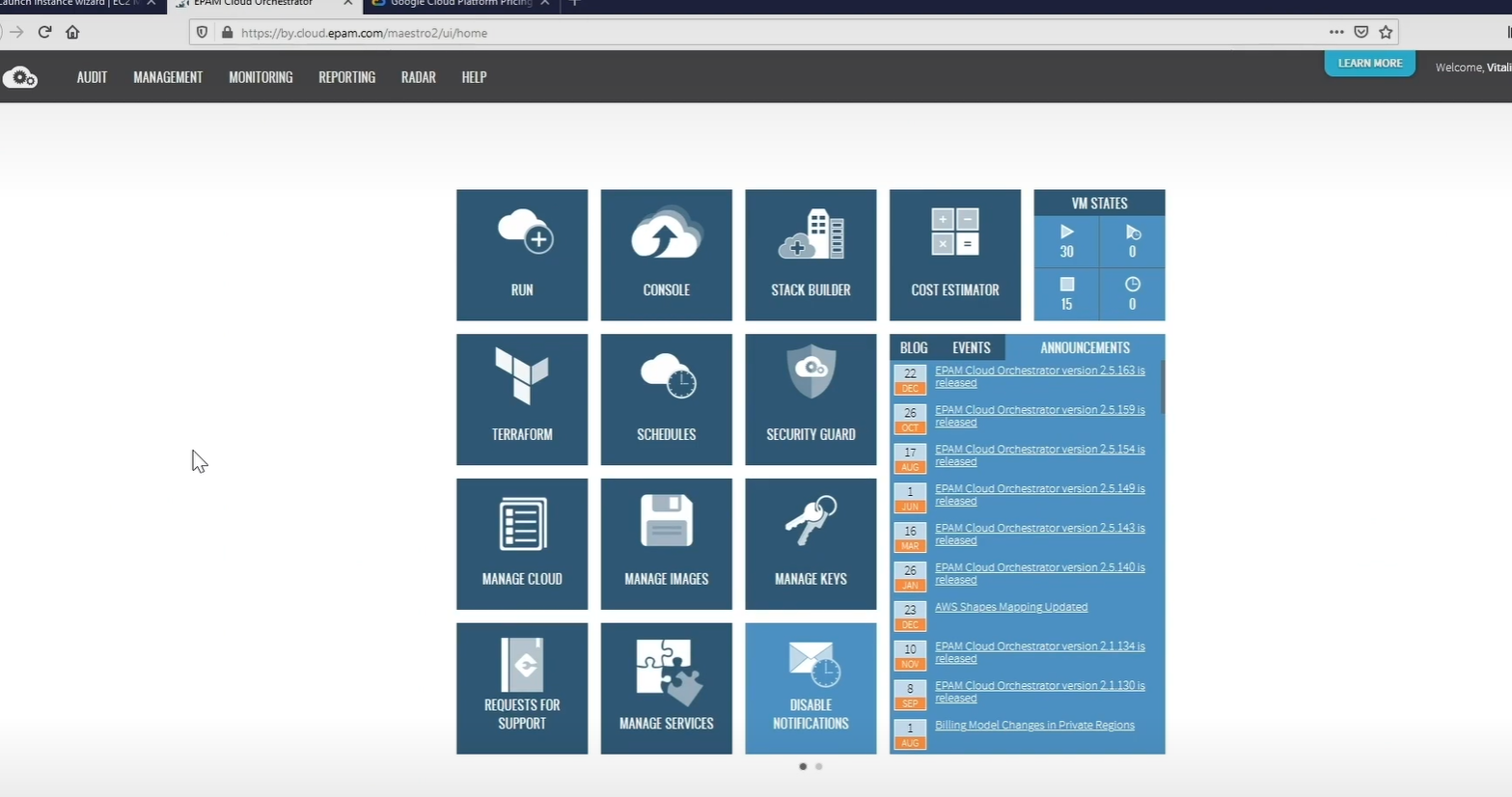
Task: Launch the Console tile
Action: [x=667, y=255]
